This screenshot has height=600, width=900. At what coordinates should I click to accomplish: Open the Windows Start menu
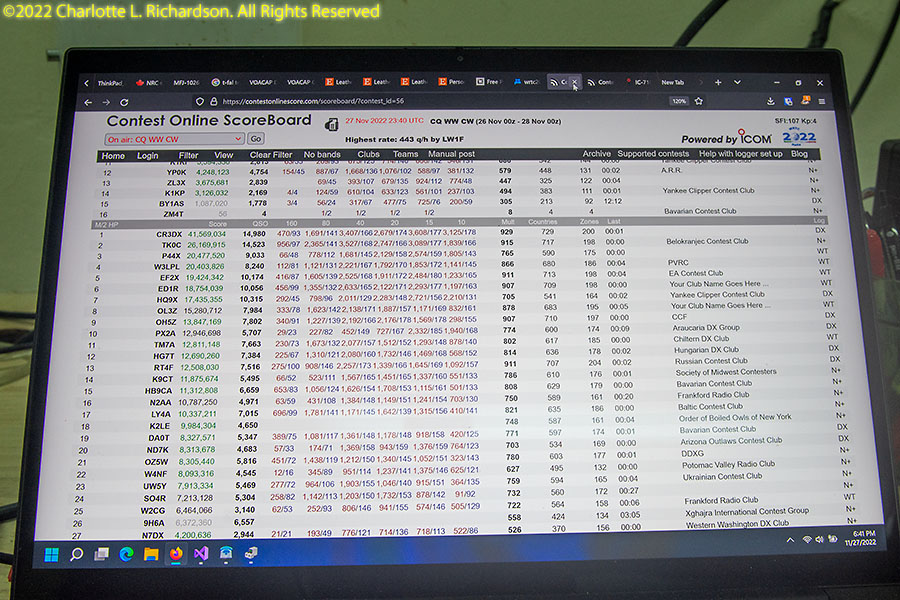click(51, 553)
